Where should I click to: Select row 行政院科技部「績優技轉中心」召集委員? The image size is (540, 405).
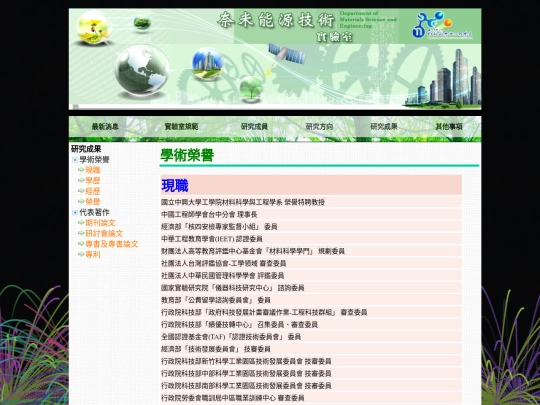click(x=311, y=324)
